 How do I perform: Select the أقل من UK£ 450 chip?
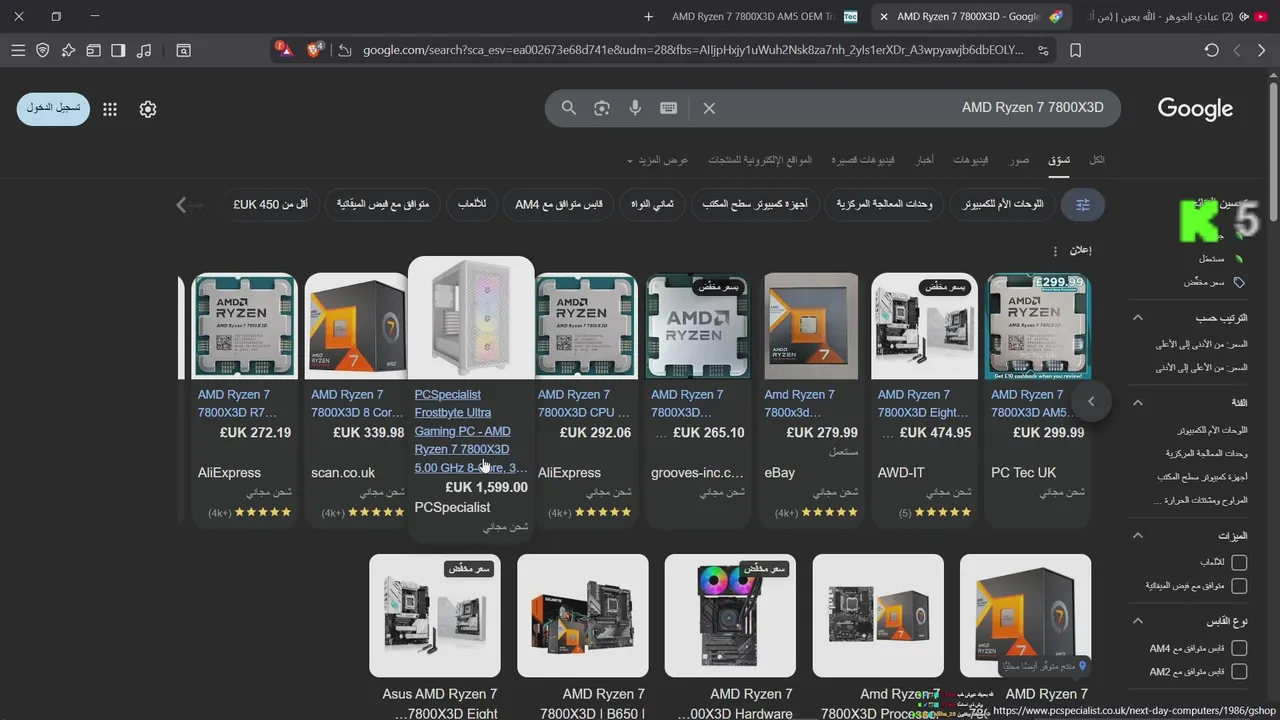click(x=271, y=204)
